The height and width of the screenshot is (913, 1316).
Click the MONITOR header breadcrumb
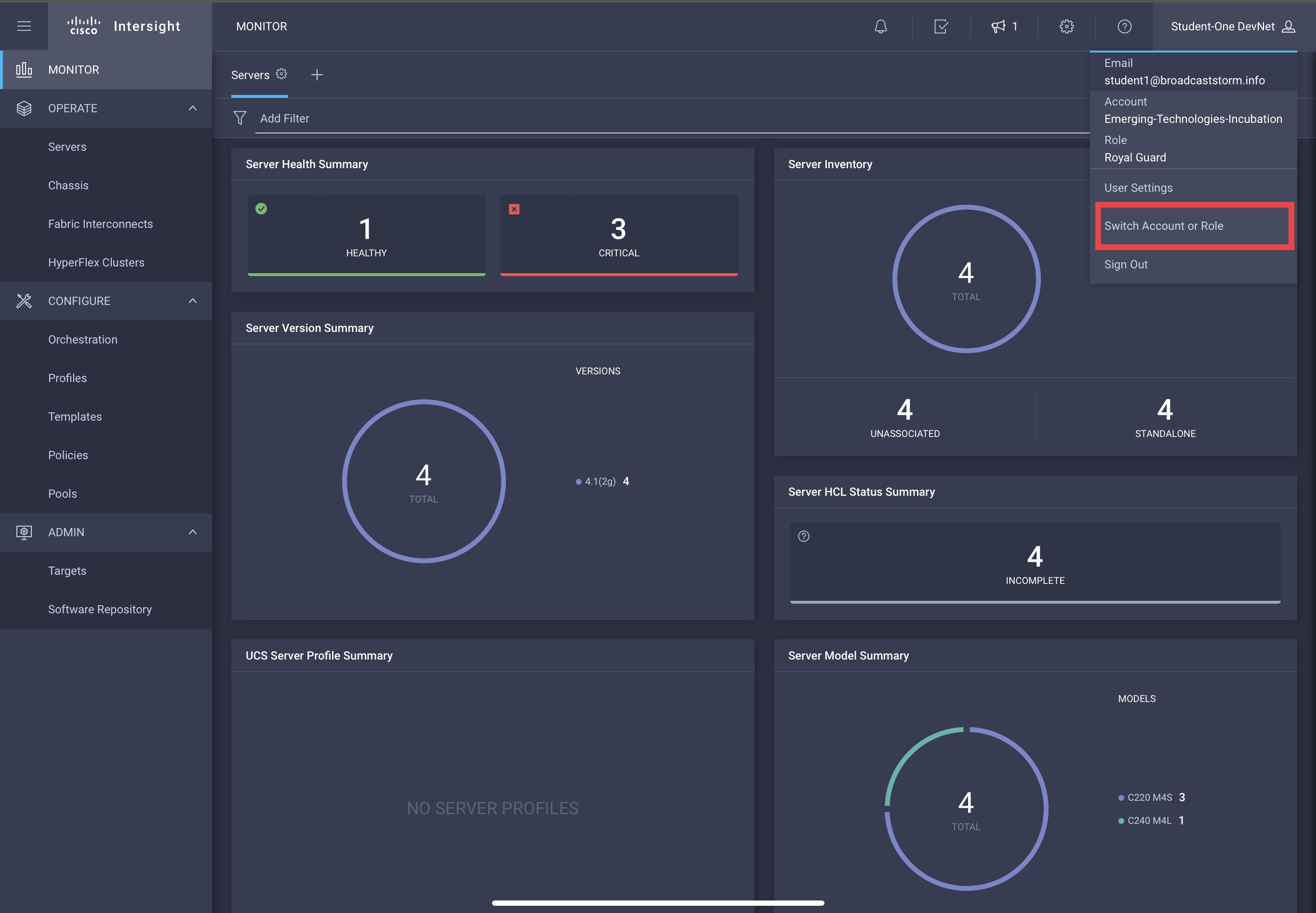click(x=262, y=26)
